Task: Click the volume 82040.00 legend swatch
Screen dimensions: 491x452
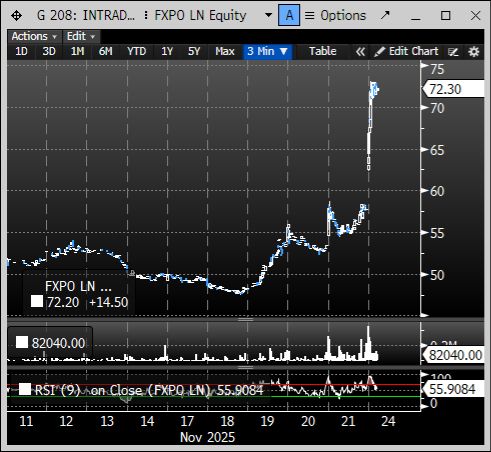Action: point(22,342)
